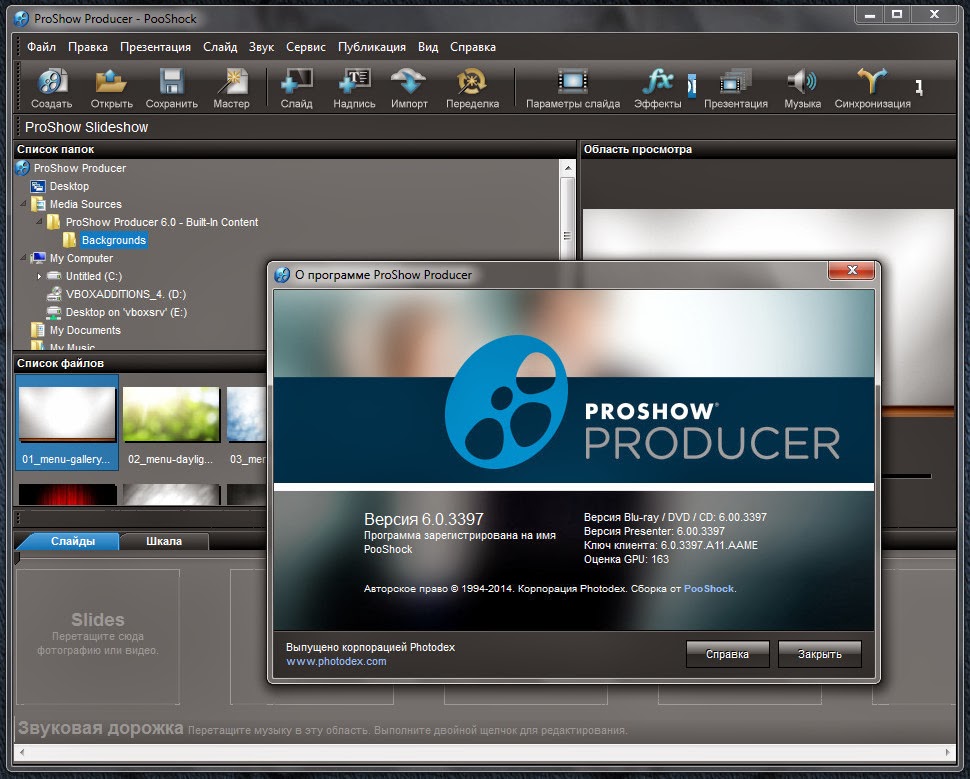Collapse the My Computer tree node
This screenshot has height=779, width=970.
coord(24,257)
